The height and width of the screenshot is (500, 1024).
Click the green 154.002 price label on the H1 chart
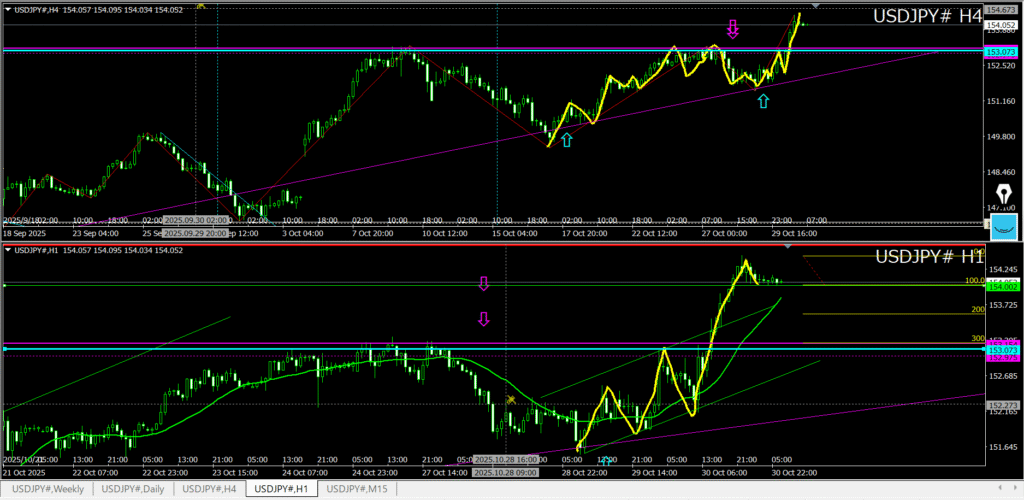tap(1001, 286)
